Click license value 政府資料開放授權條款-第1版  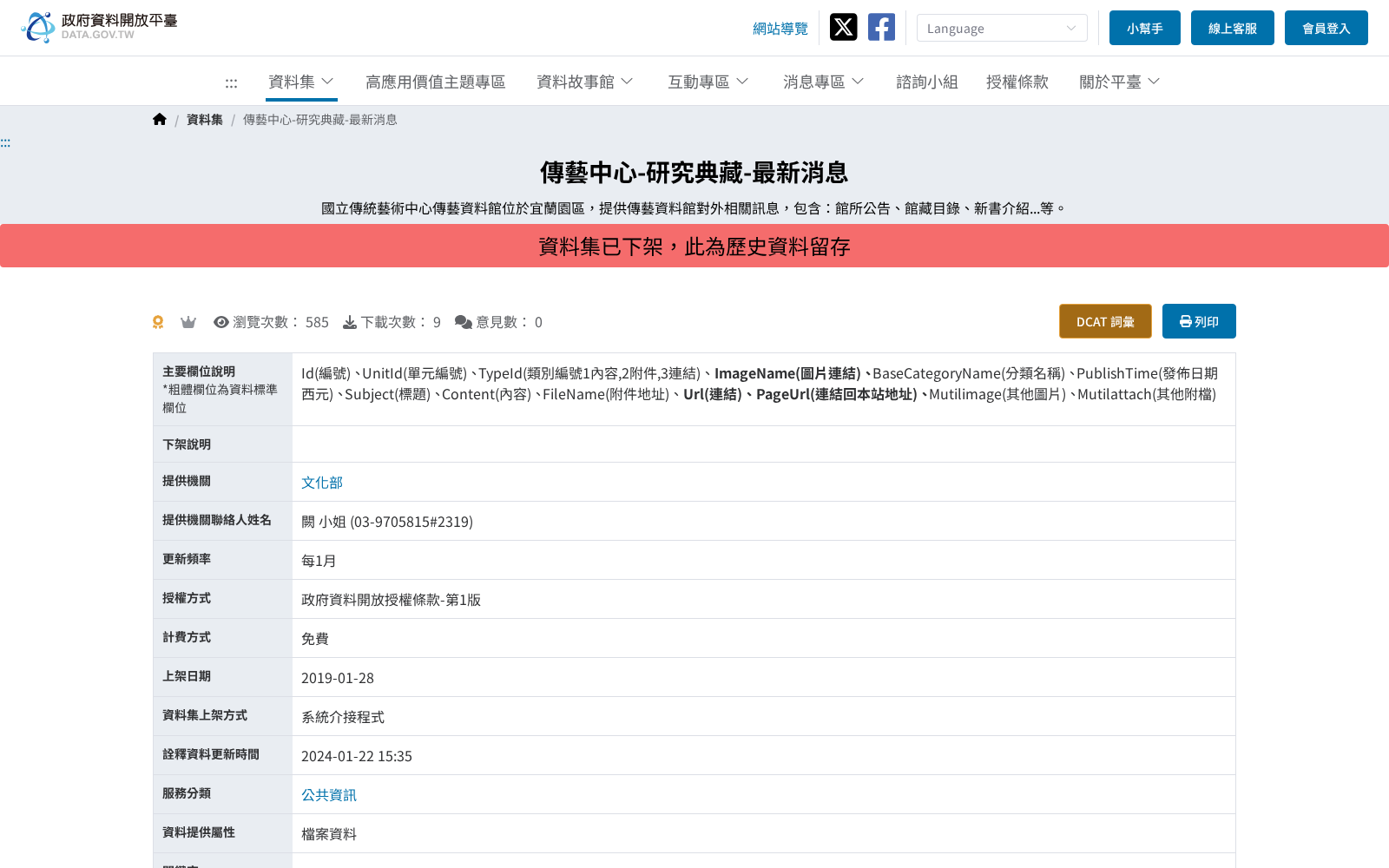(391, 600)
